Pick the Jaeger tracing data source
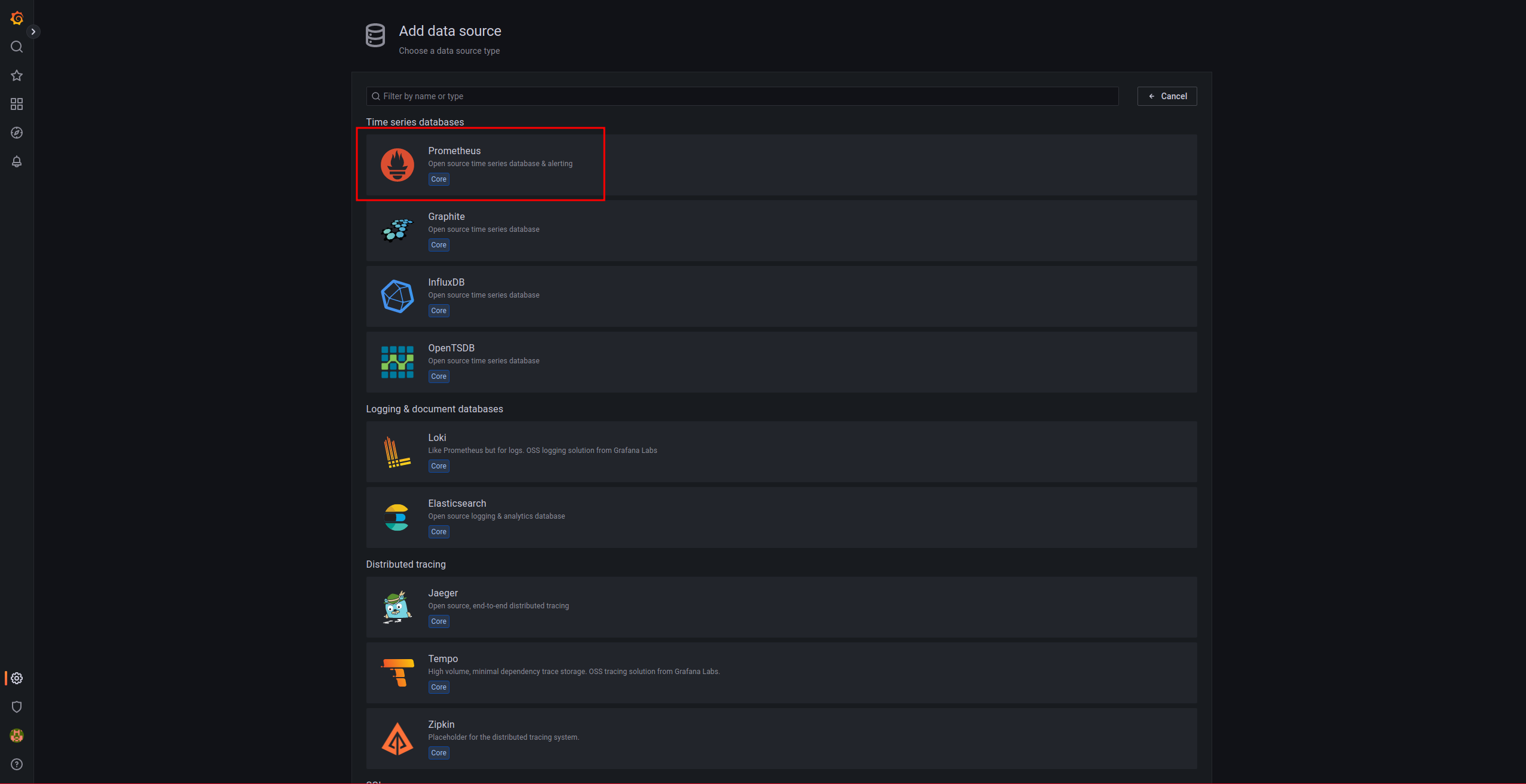The image size is (1526, 784). click(x=442, y=593)
